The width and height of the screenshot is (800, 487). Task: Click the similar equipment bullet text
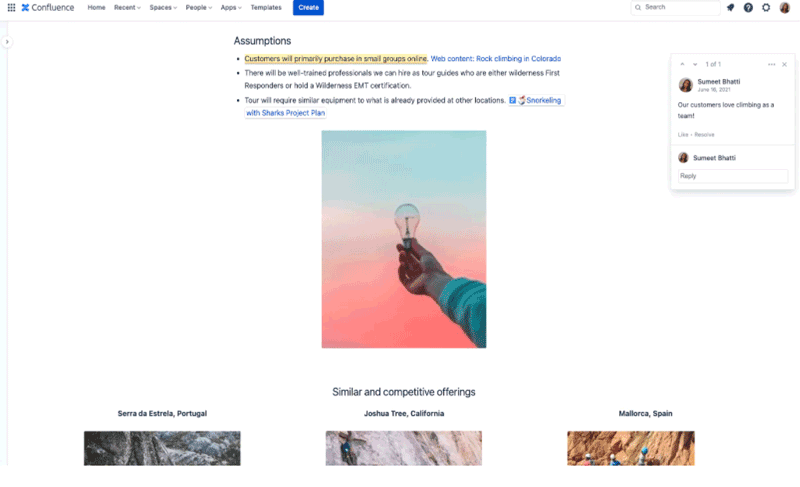(374, 100)
